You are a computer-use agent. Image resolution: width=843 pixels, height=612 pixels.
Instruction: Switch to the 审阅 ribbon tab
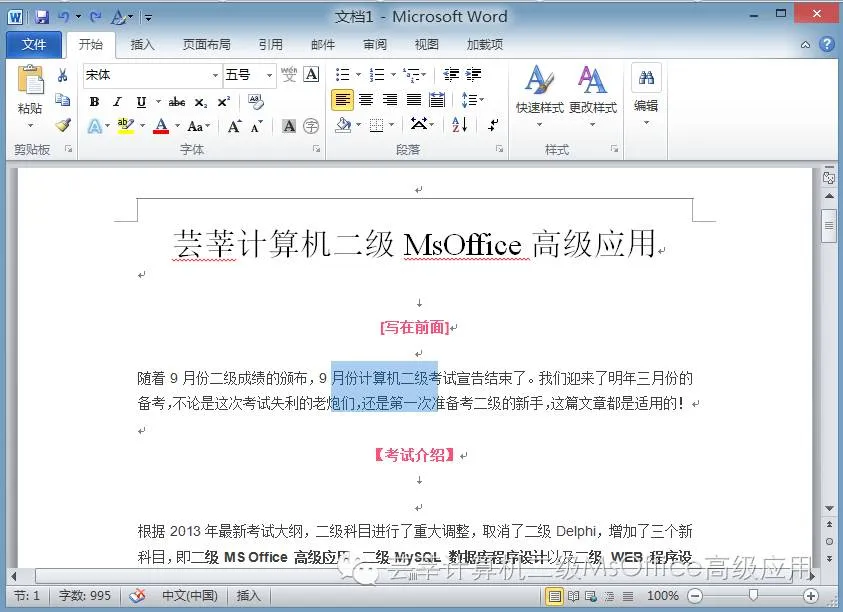click(x=375, y=45)
